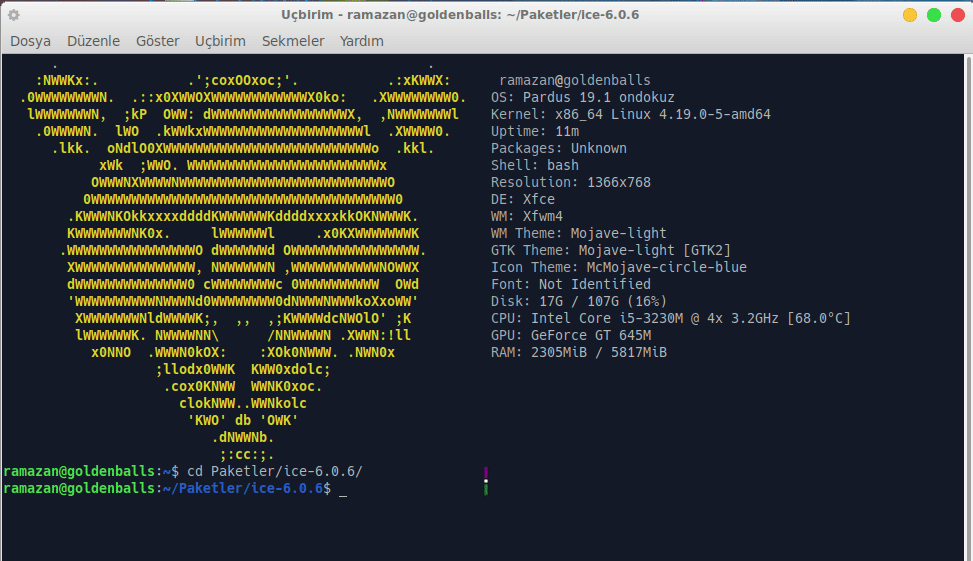The height and width of the screenshot is (561, 973).
Task: Open the Göster menu
Action: 158,41
